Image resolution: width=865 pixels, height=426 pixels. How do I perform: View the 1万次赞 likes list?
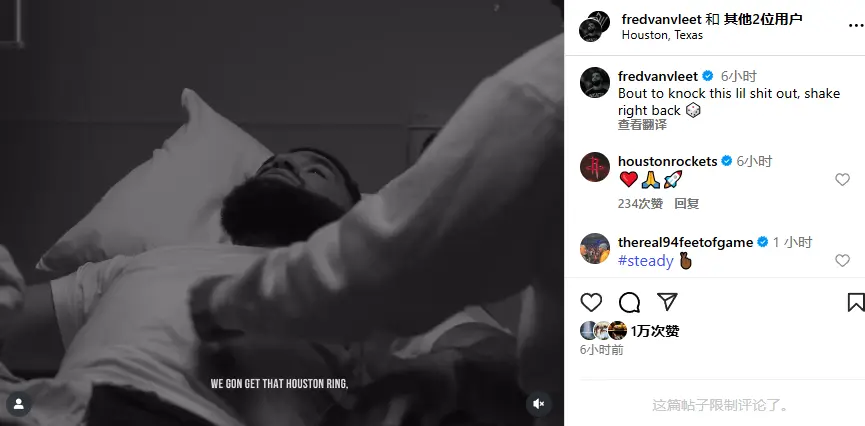pos(655,331)
